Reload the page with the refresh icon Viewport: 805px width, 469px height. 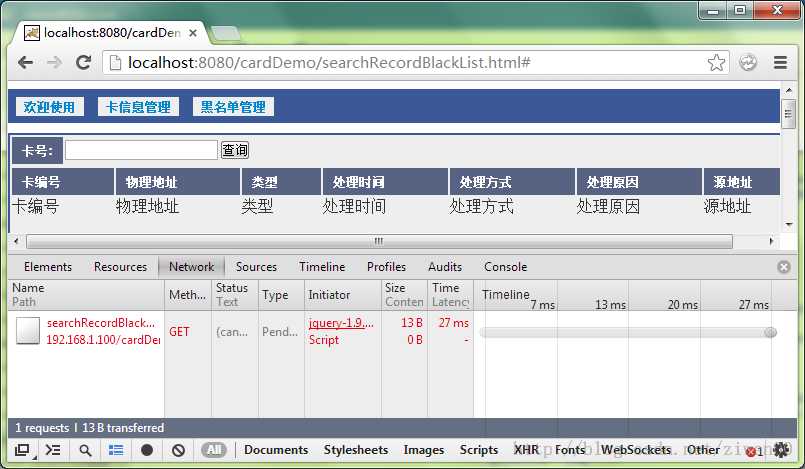tap(83, 63)
